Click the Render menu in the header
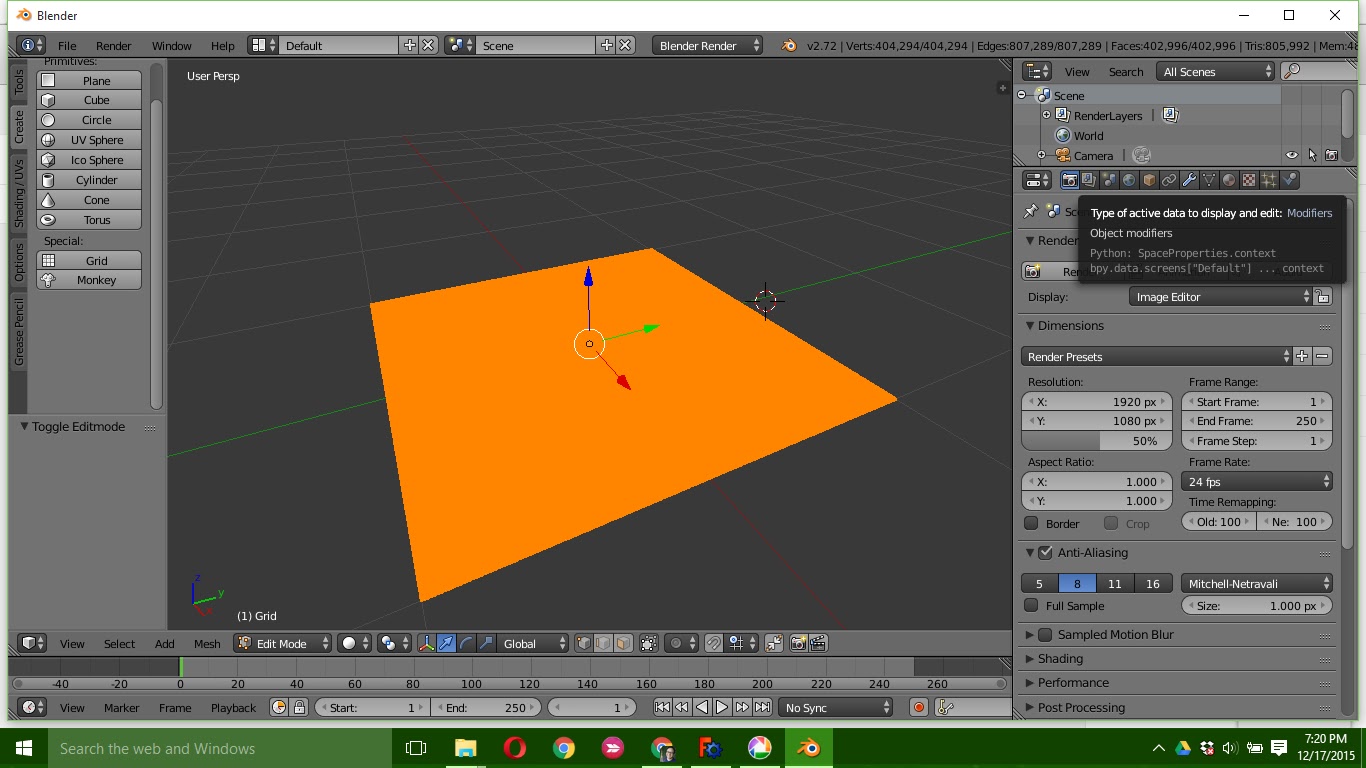Viewport: 1366px width, 768px height. [113, 45]
